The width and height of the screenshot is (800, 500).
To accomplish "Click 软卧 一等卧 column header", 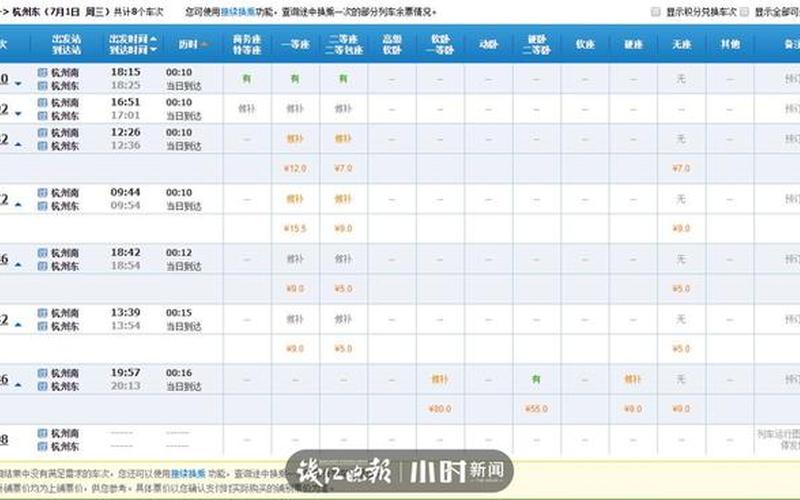I will coord(440,44).
